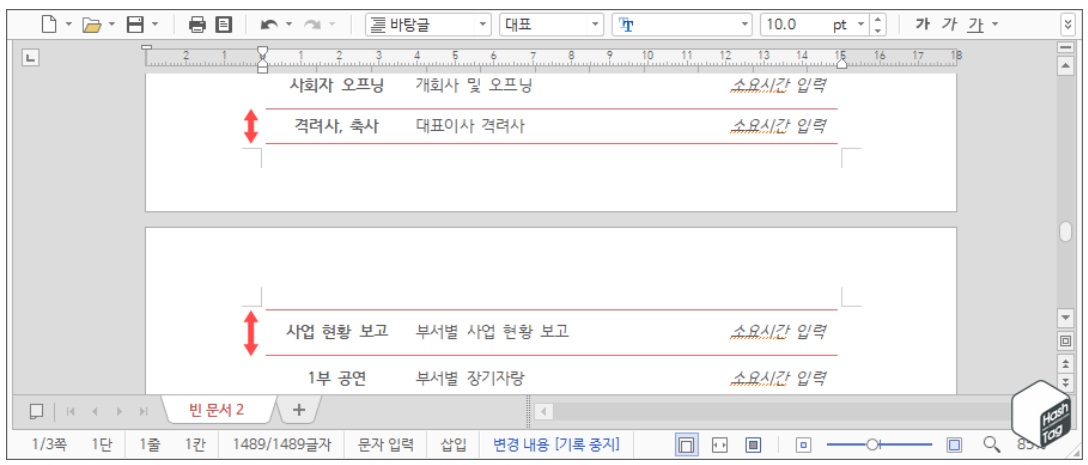1088x465 pixels.
Task: Click the horizontal scrollbar left arrow
Action: click(543, 411)
